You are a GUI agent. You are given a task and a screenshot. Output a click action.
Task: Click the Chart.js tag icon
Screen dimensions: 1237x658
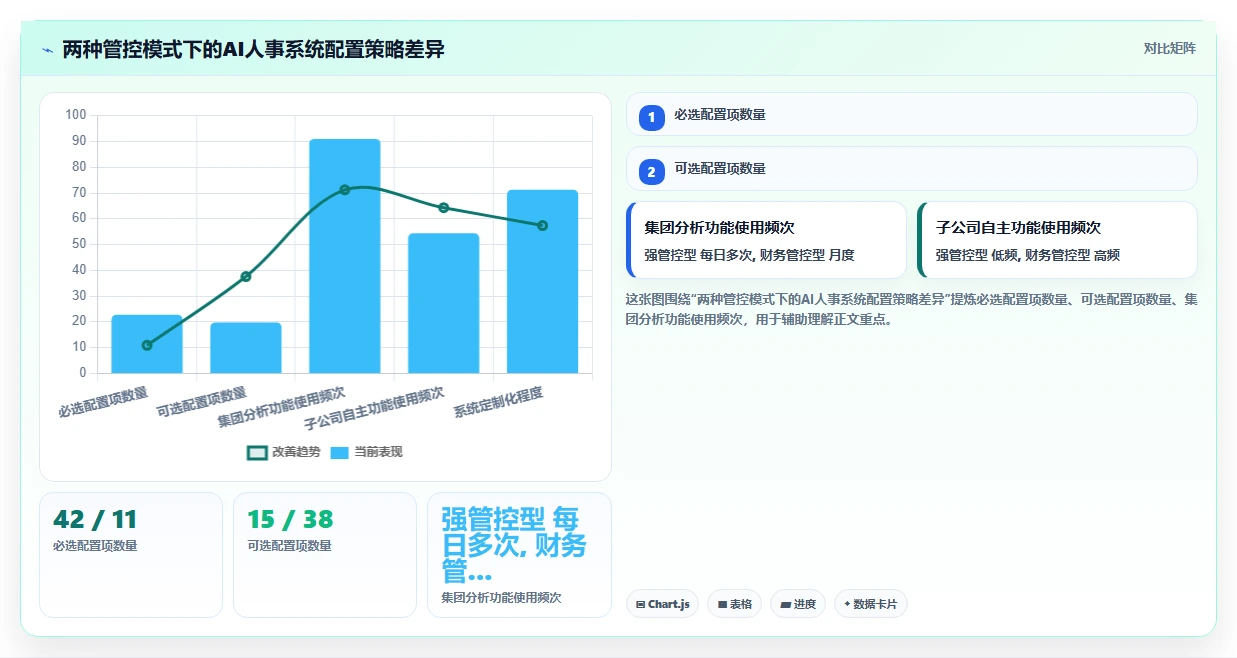tap(640, 604)
